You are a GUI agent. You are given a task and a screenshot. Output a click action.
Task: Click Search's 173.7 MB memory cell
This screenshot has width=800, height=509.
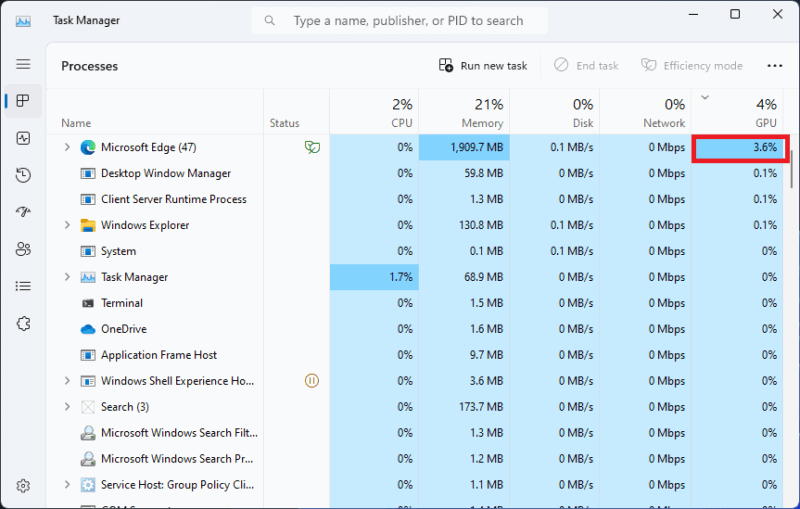tap(464, 406)
